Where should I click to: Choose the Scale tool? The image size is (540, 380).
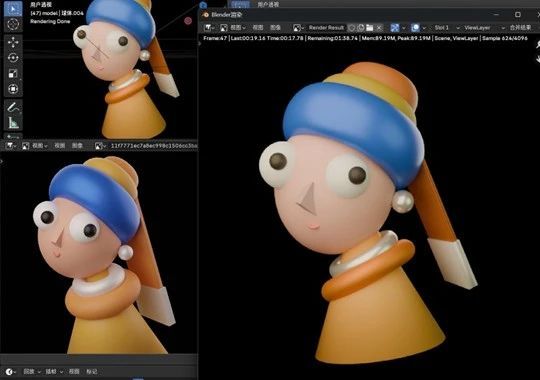[x=13, y=73]
